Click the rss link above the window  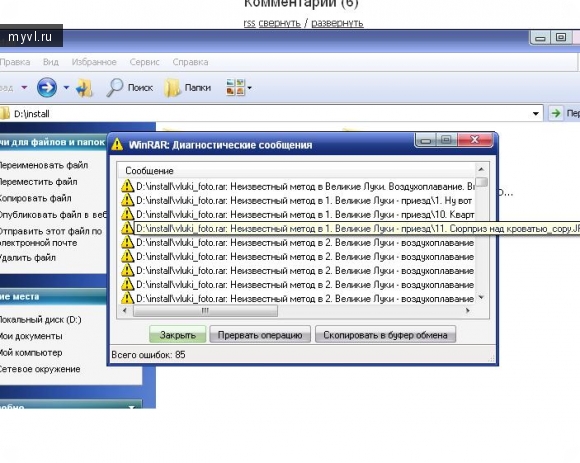[249, 23]
